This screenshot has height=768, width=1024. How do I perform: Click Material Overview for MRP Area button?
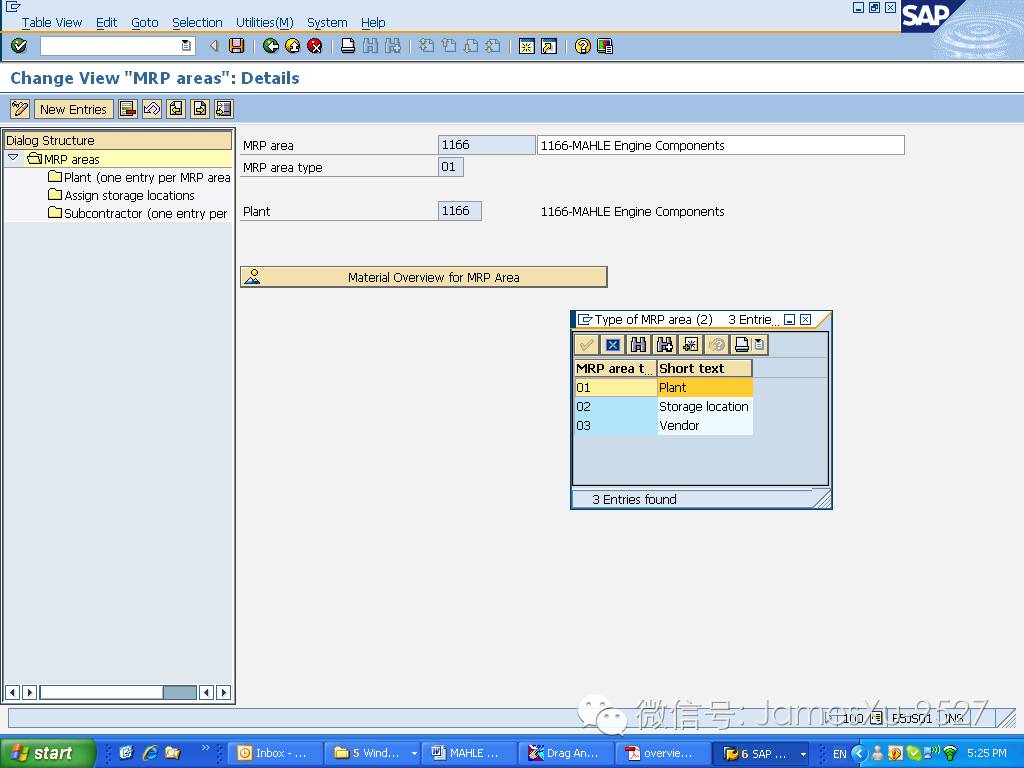point(424,277)
